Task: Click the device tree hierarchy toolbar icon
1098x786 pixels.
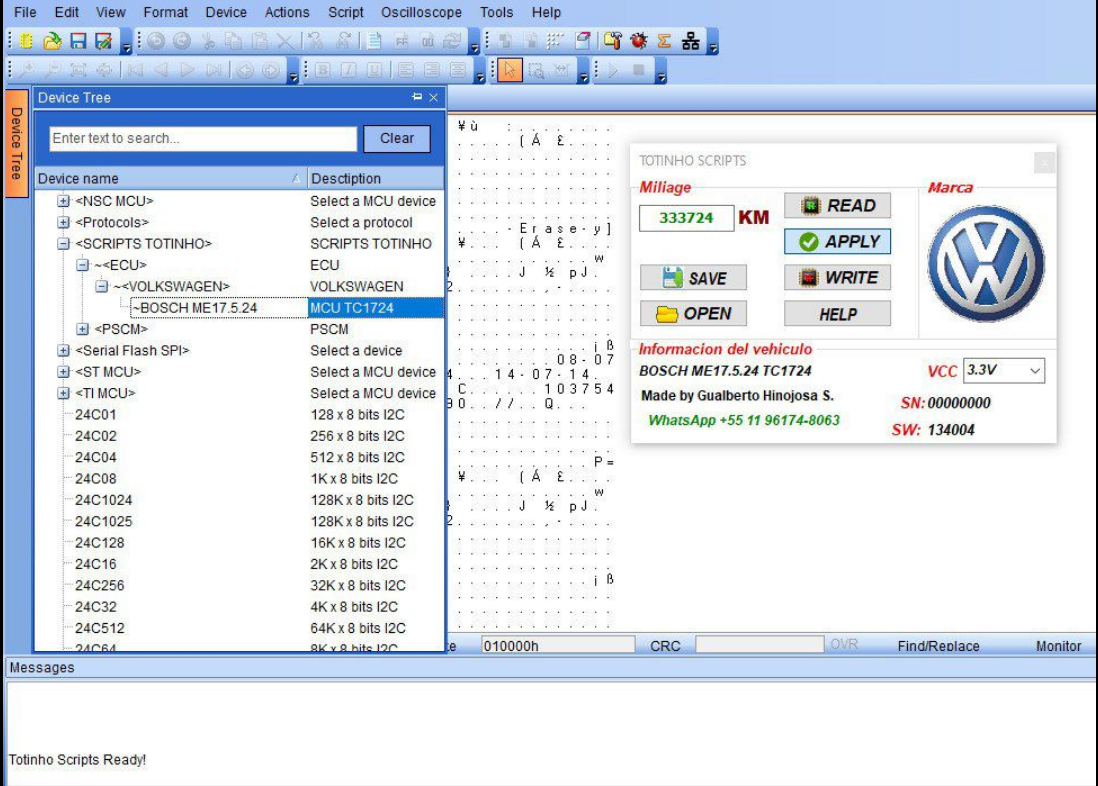Action: click(x=690, y=42)
